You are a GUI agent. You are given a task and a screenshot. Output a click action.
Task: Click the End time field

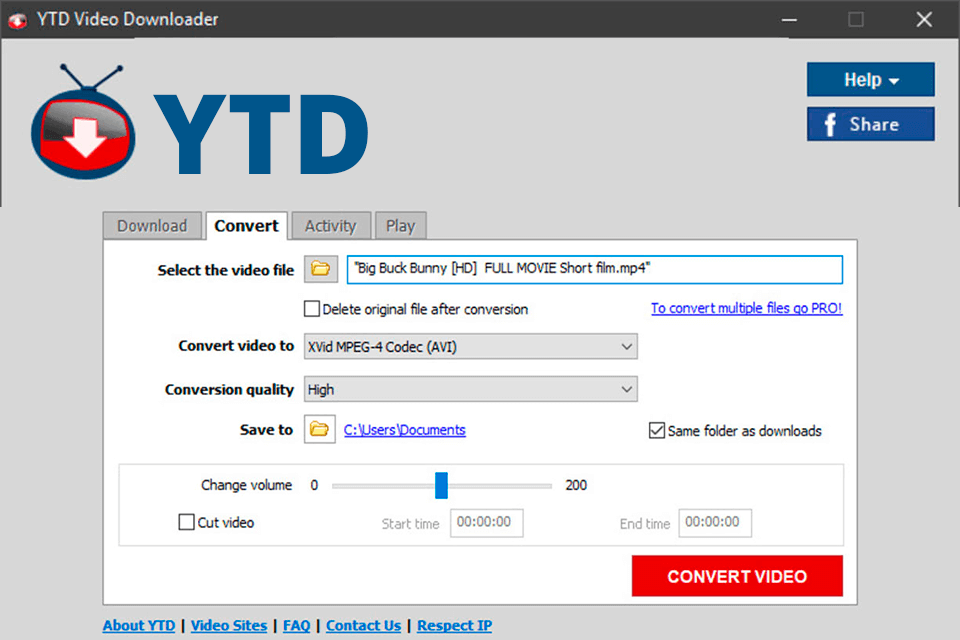(x=715, y=522)
